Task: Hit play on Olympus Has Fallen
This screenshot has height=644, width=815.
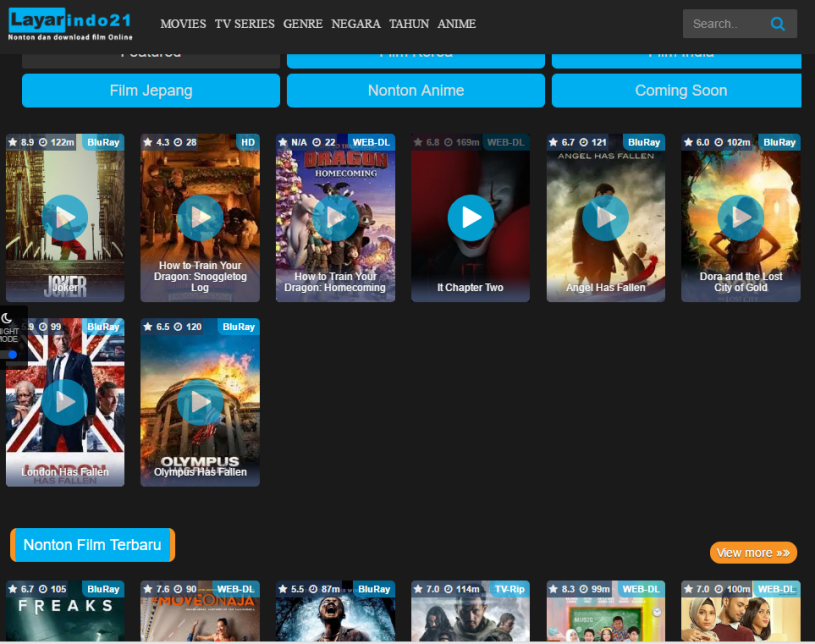Action: tap(200, 402)
